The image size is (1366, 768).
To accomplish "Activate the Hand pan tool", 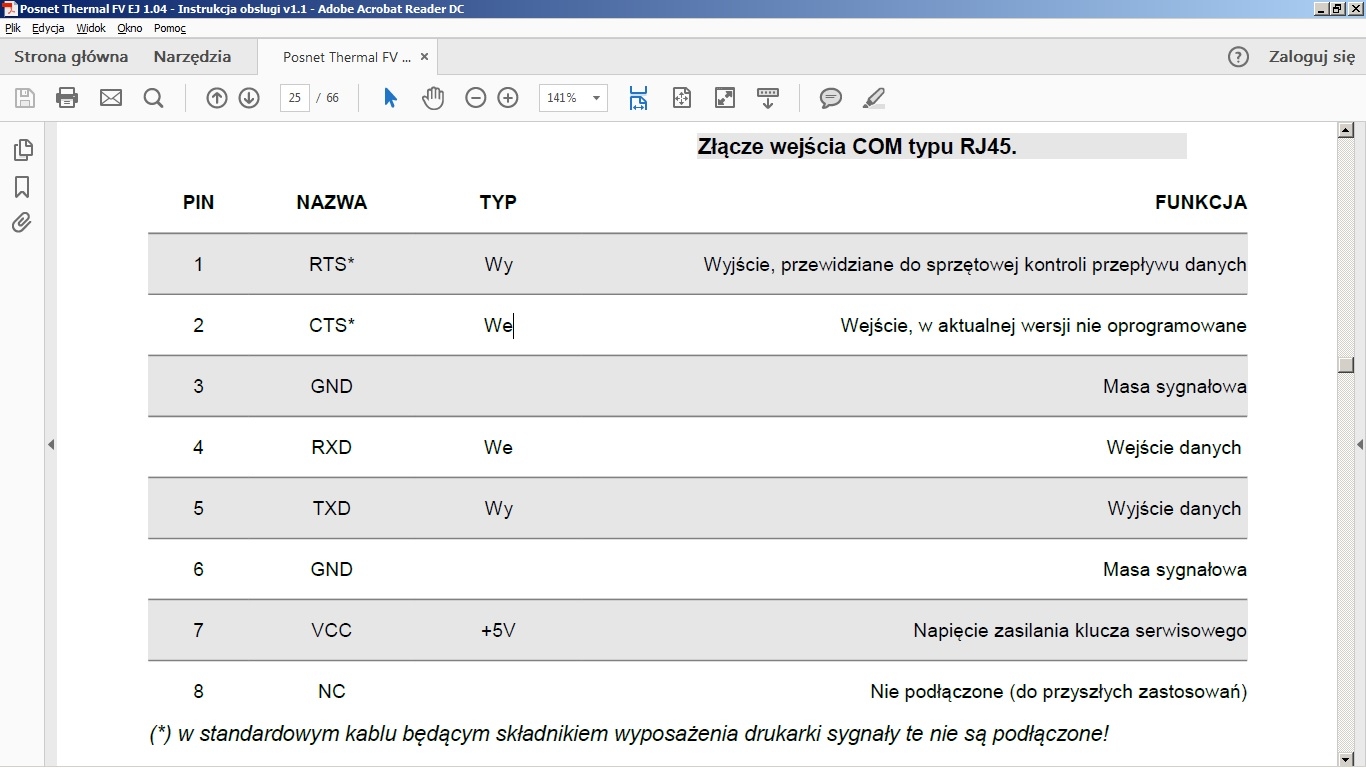I will [433, 98].
